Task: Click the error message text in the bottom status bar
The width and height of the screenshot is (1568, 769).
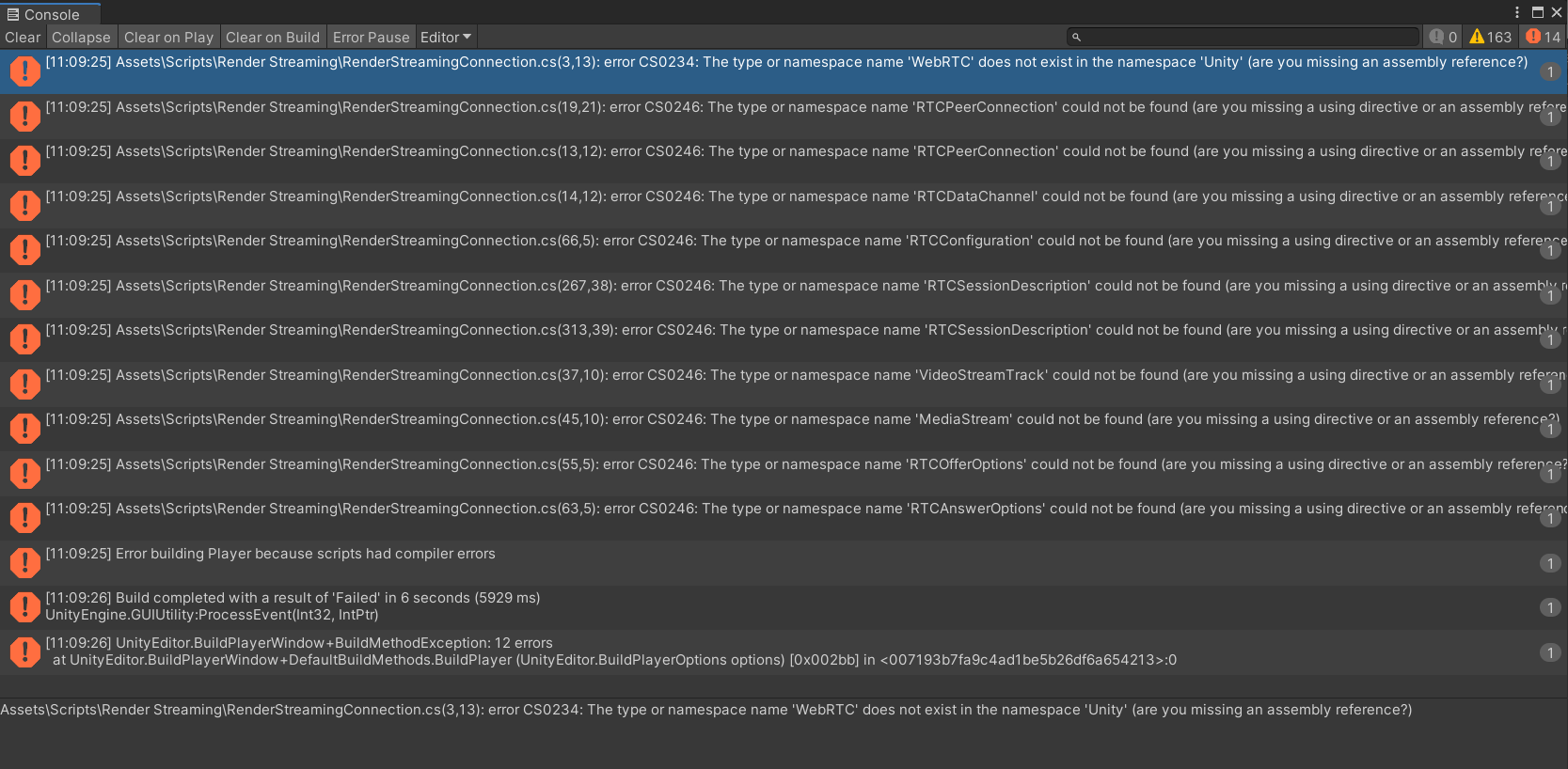Action: tap(705, 710)
